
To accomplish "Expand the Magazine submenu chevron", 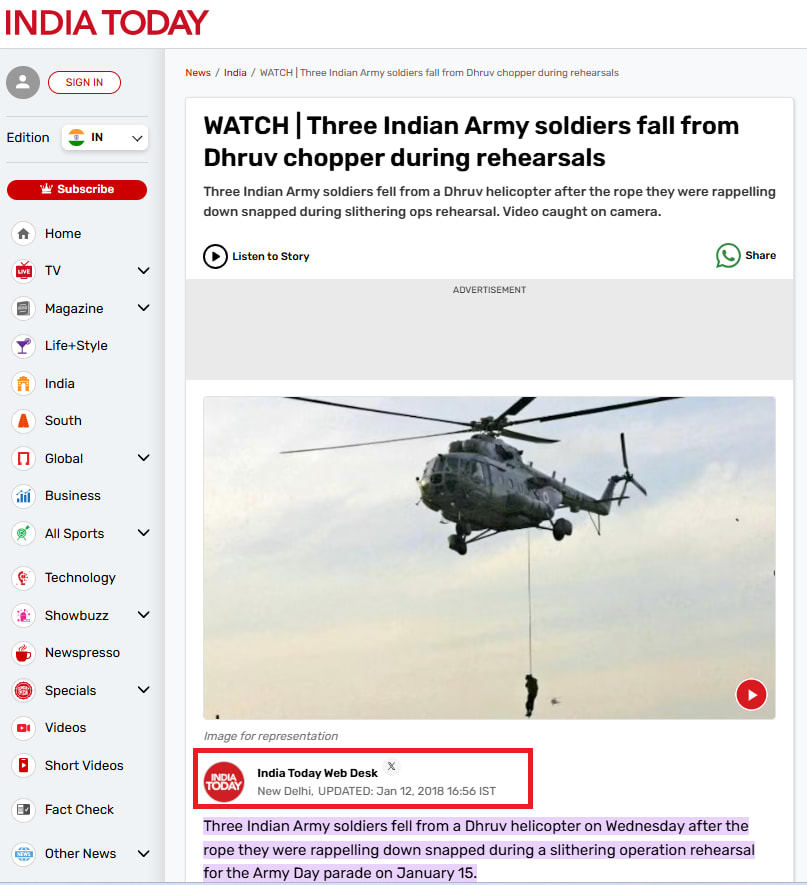I will (x=143, y=308).
